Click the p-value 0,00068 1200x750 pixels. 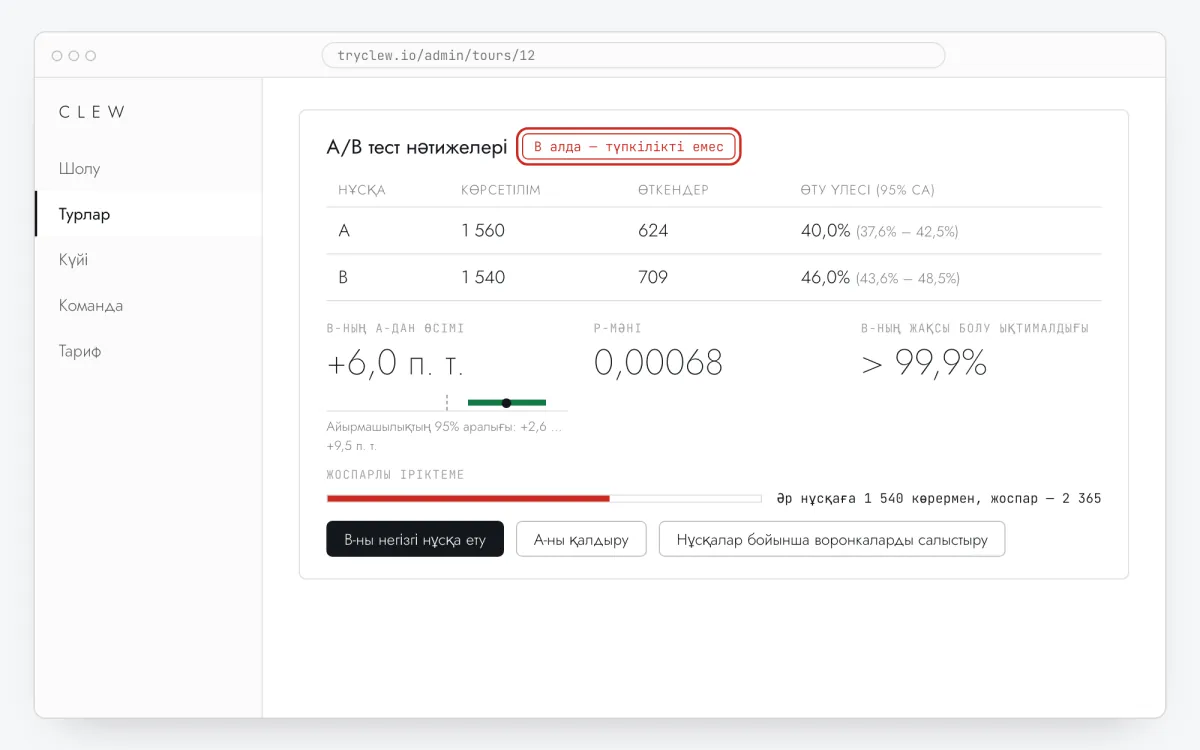[658, 363]
